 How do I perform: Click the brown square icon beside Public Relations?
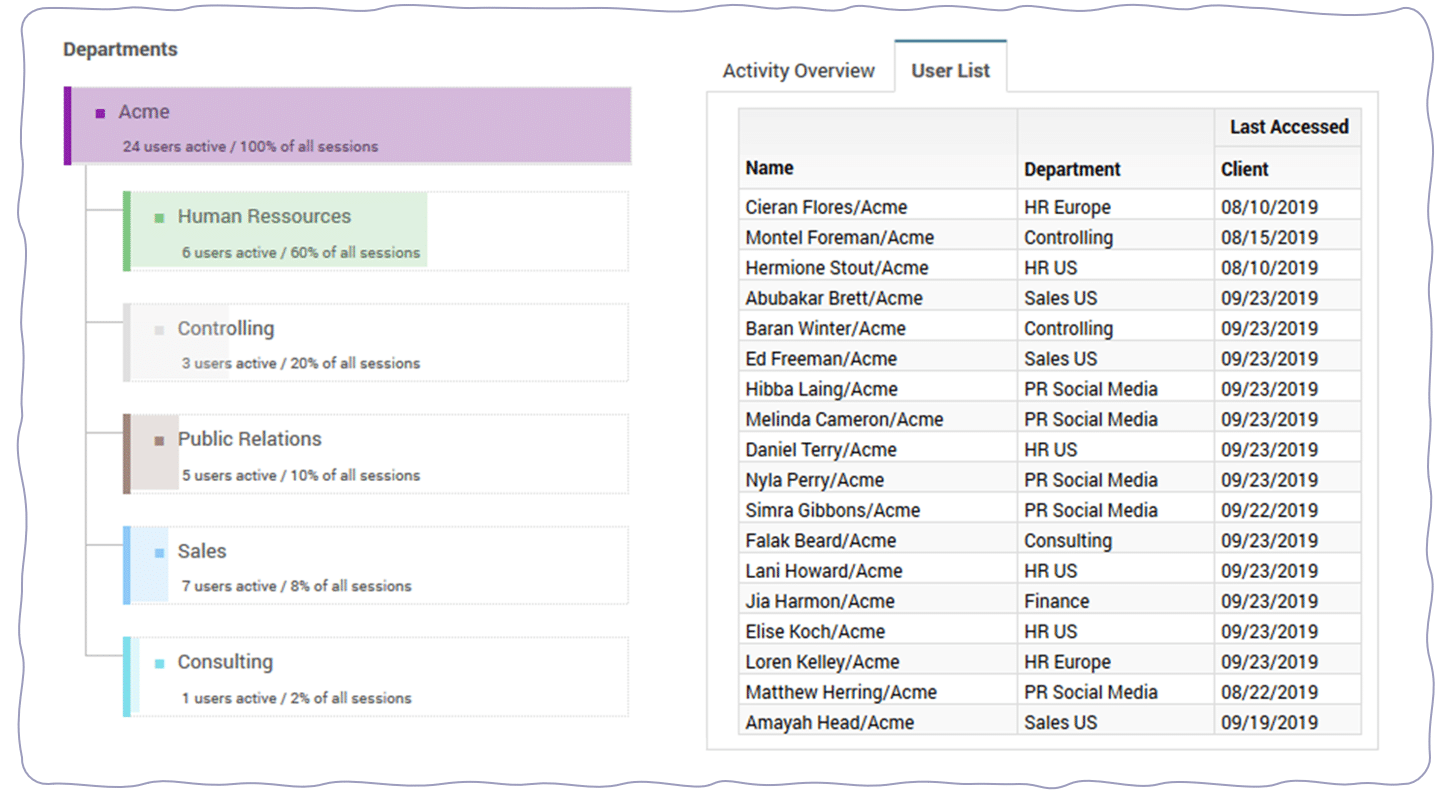click(x=159, y=440)
